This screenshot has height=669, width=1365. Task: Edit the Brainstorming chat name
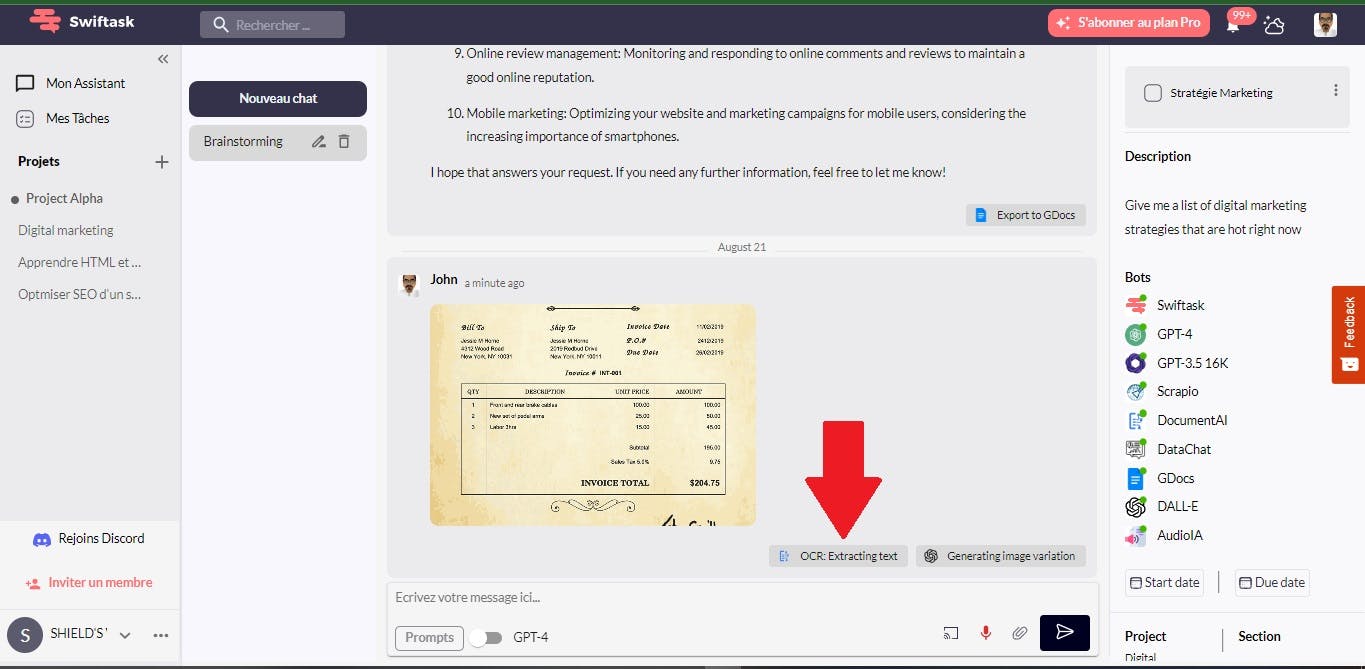[x=319, y=142]
